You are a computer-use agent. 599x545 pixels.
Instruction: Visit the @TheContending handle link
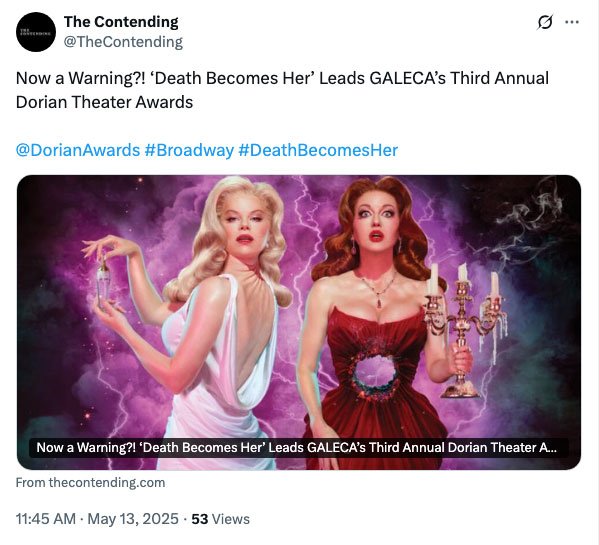point(123,42)
